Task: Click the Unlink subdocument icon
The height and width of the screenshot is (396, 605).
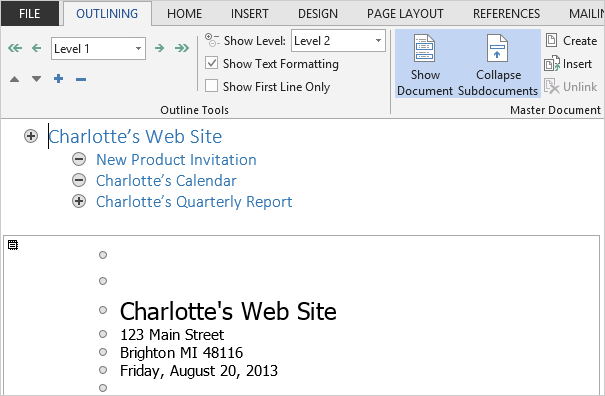Action: 551,86
